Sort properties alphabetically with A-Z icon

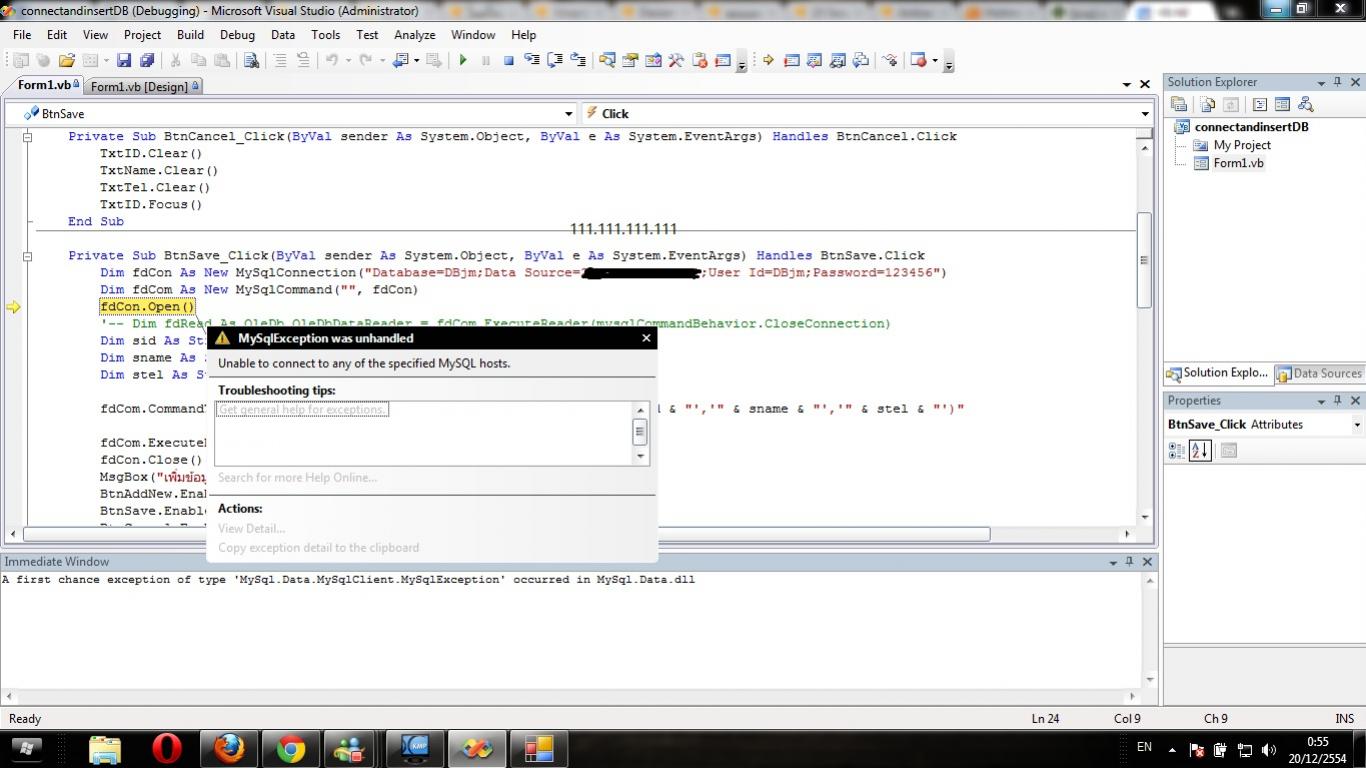pyautogui.click(x=1200, y=450)
